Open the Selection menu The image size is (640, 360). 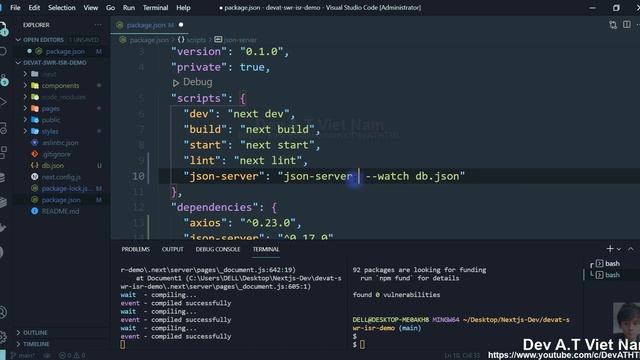coord(62,7)
